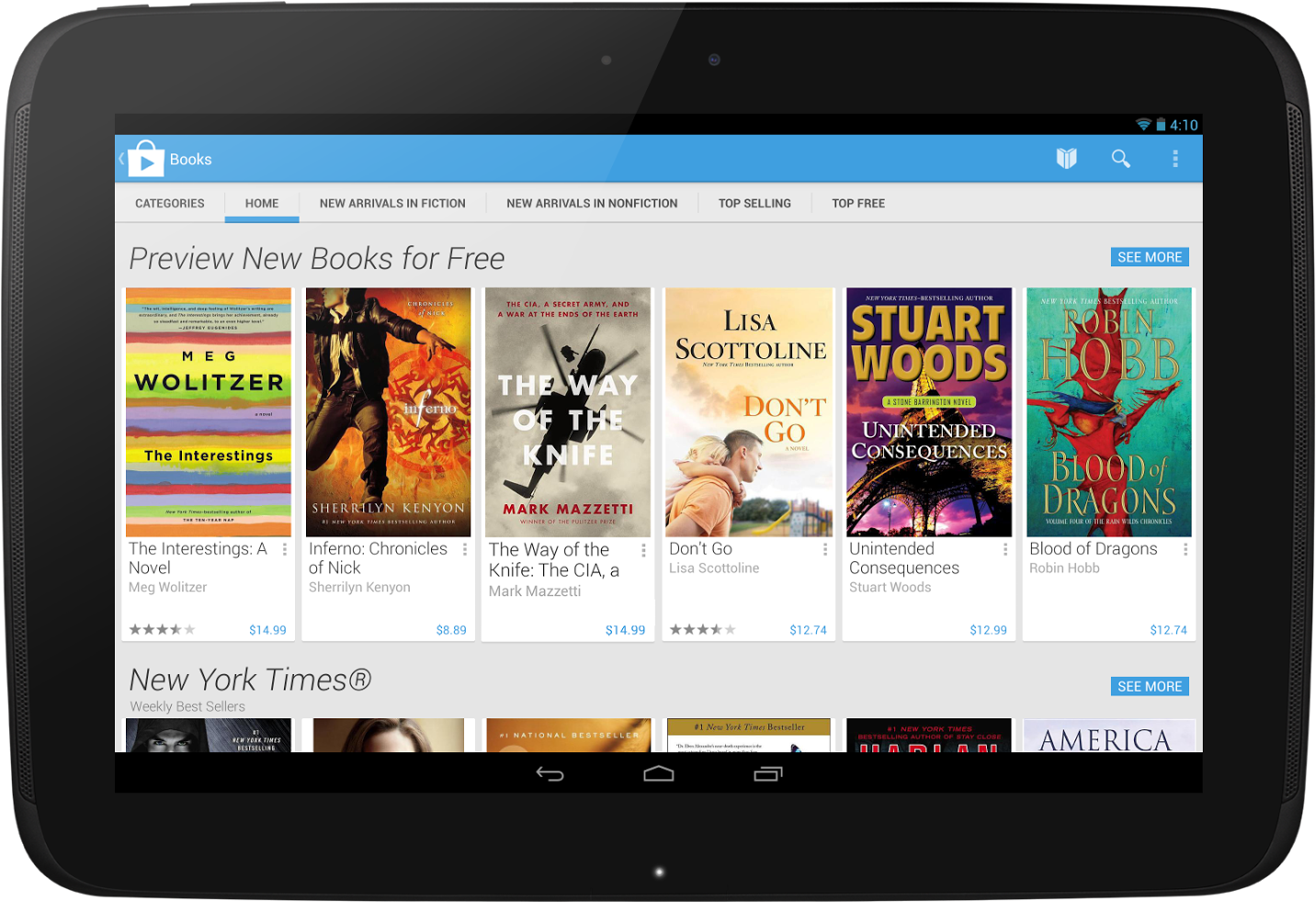
Task: Click the 'Preview New Books for Free' heading
Action: pyautogui.click(x=317, y=259)
